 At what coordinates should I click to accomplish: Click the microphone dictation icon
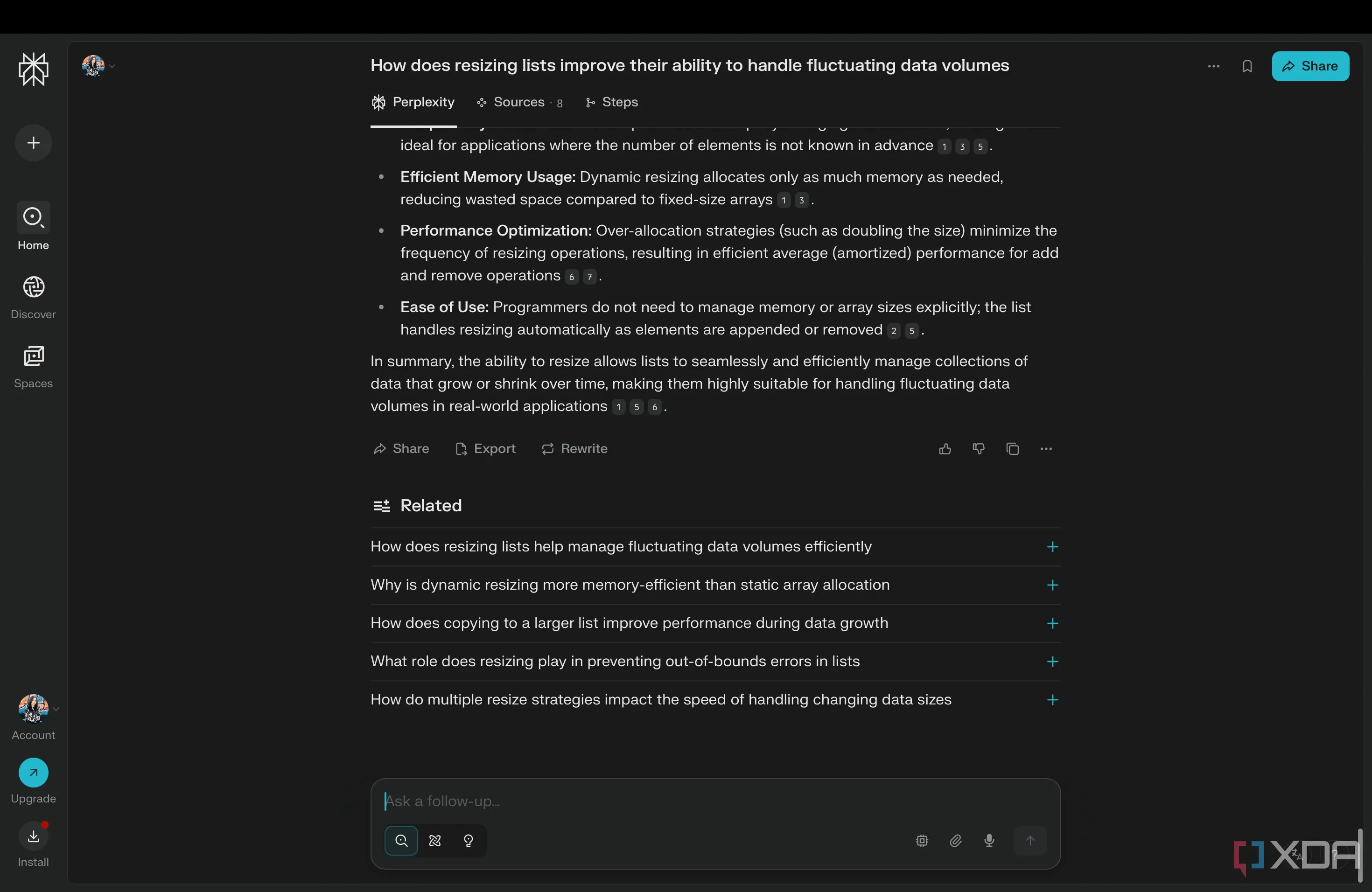click(x=989, y=841)
